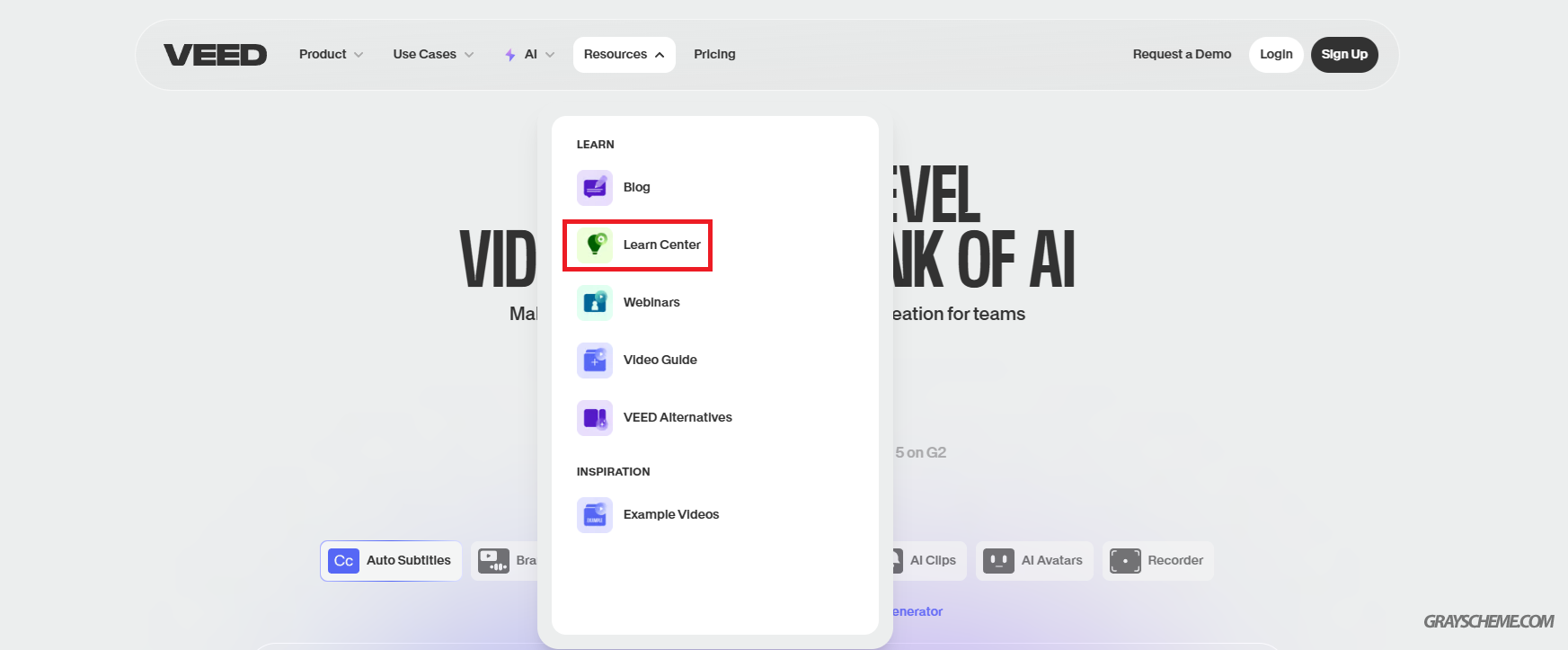
Task: Click the Login button
Action: 1276,55
